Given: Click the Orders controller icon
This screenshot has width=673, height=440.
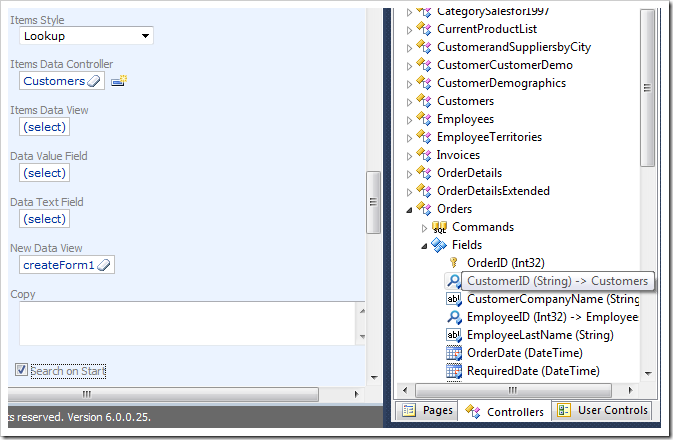Looking at the screenshot, I should 424,209.
